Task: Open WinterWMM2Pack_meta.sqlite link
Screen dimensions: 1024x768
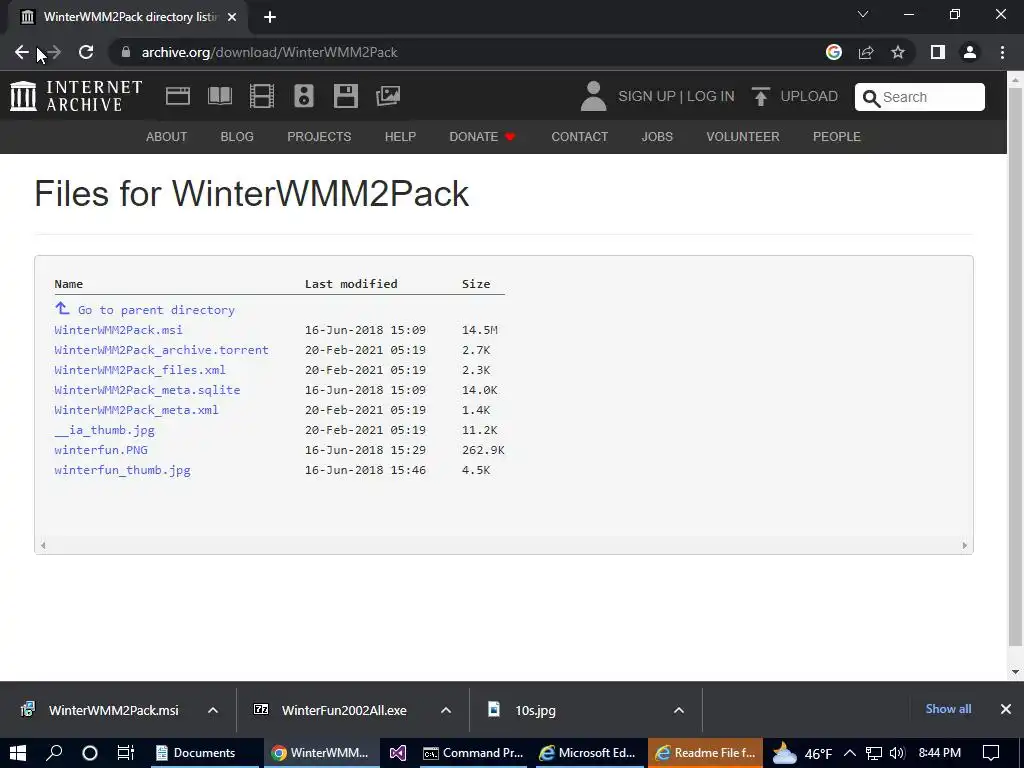Action: tap(147, 390)
